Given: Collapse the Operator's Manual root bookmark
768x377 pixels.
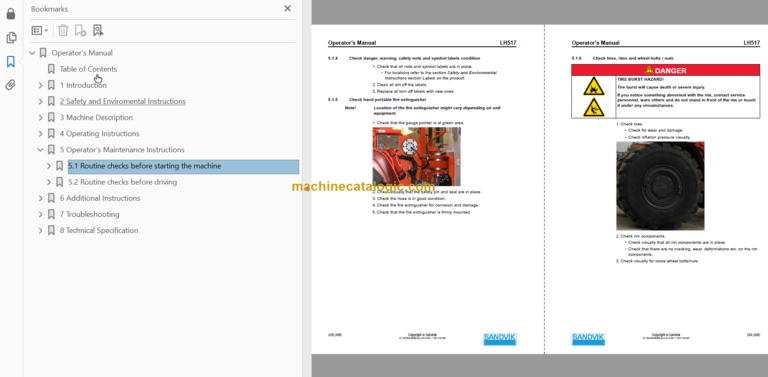Looking at the screenshot, I should coord(32,53).
